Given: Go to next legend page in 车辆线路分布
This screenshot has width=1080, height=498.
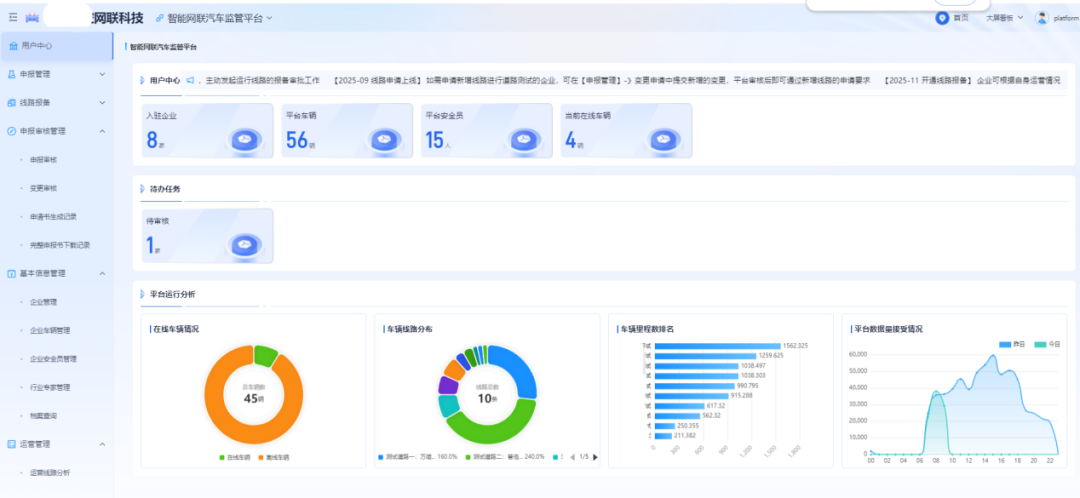Looking at the screenshot, I should pyautogui.click(x=595, y=457).
